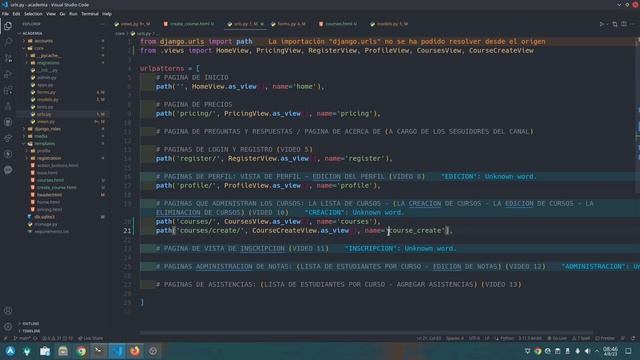Launch Google Chrome from taskbar
Screen dimensions: 640x360
point(81,351)
